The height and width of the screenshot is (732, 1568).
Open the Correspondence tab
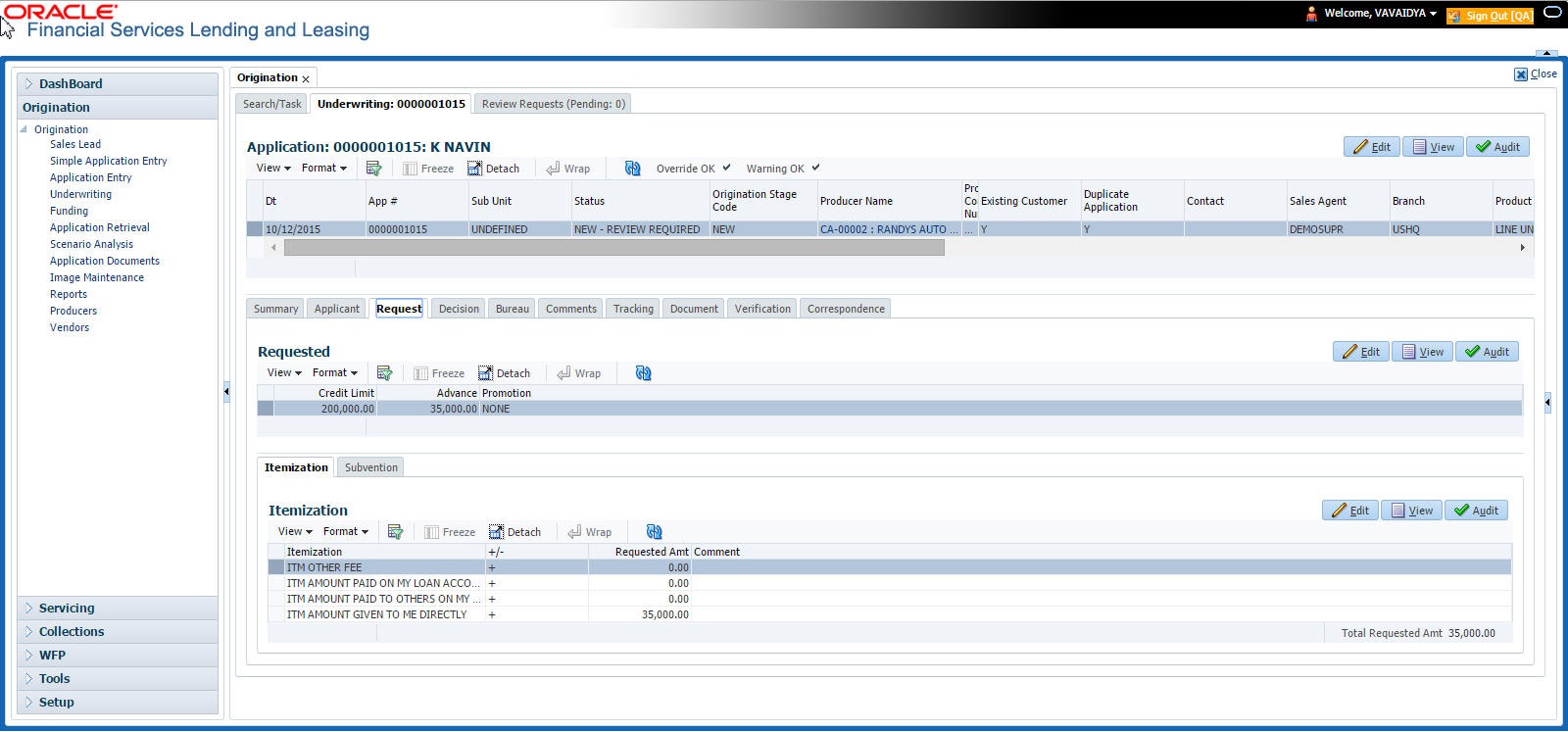click(x=846, y=309)
